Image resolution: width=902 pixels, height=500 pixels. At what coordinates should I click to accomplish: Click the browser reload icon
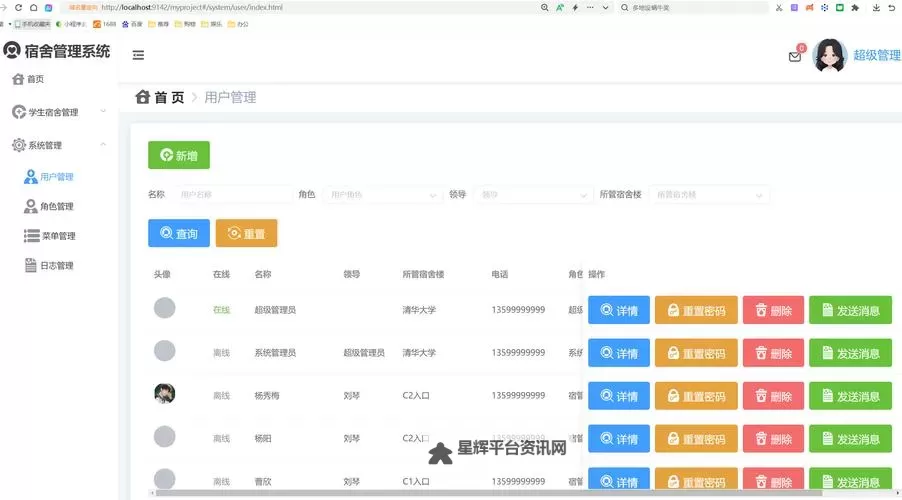pos(18,7)
